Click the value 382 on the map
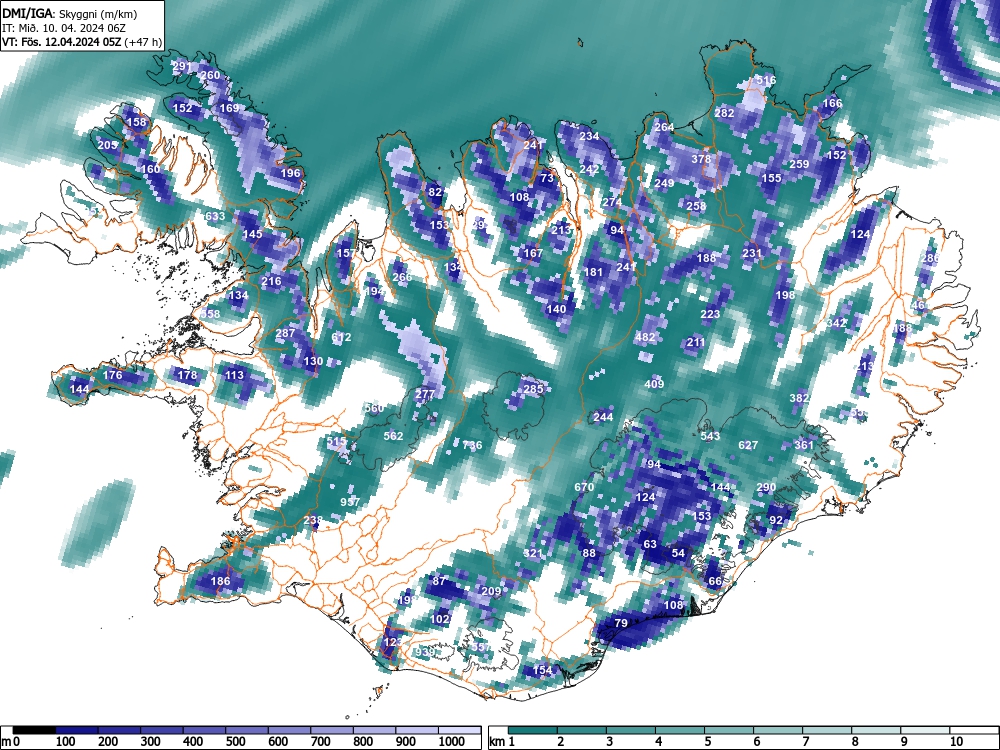The width and height of the screenshot is (1000, 750). (x=799, y=398)
